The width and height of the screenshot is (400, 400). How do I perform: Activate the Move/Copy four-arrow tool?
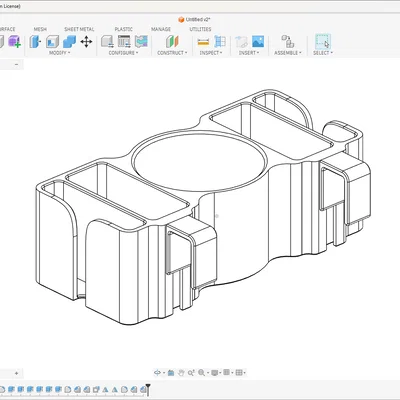86,42
